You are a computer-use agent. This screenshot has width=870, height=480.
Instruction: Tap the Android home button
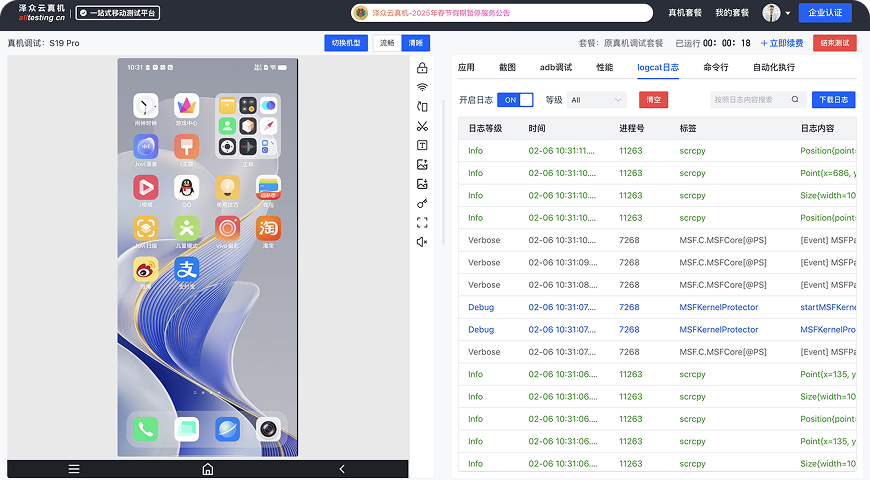tap(208, 469)
